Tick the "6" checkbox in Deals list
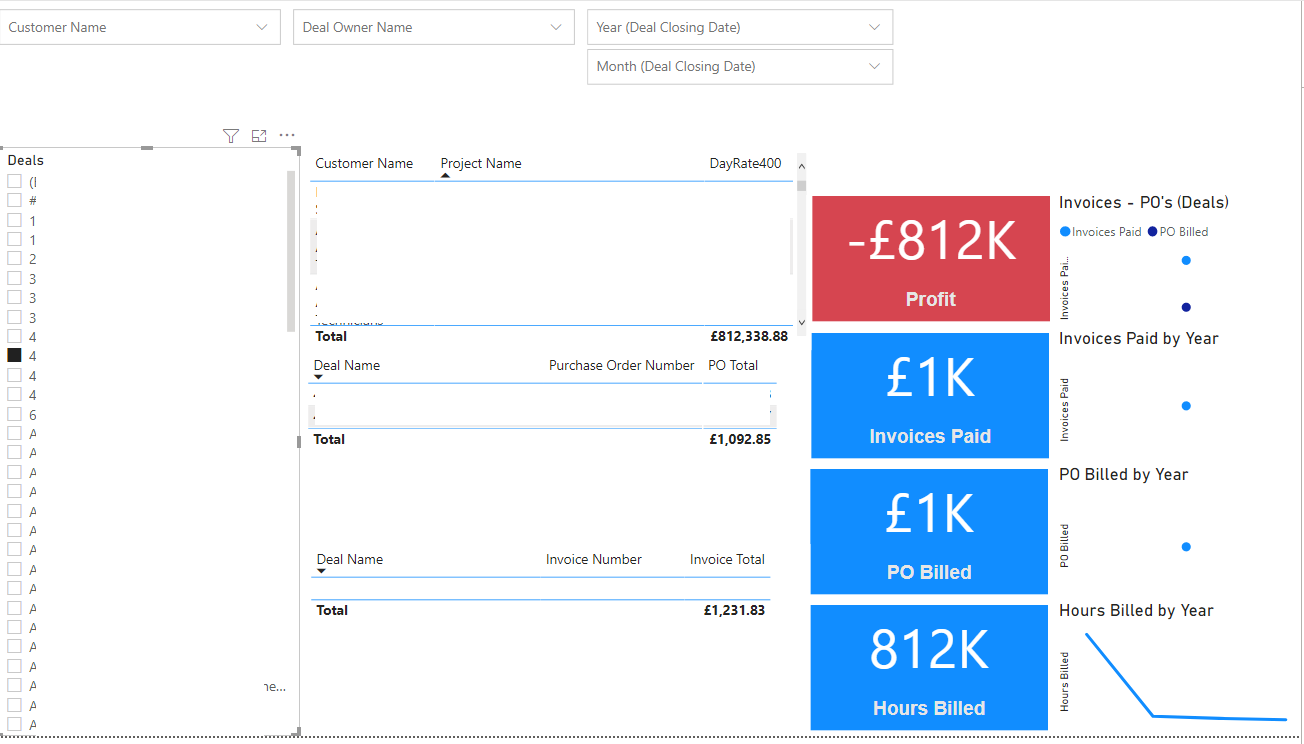The height and width of the screenshot is (744, 1304). (15, 415)
